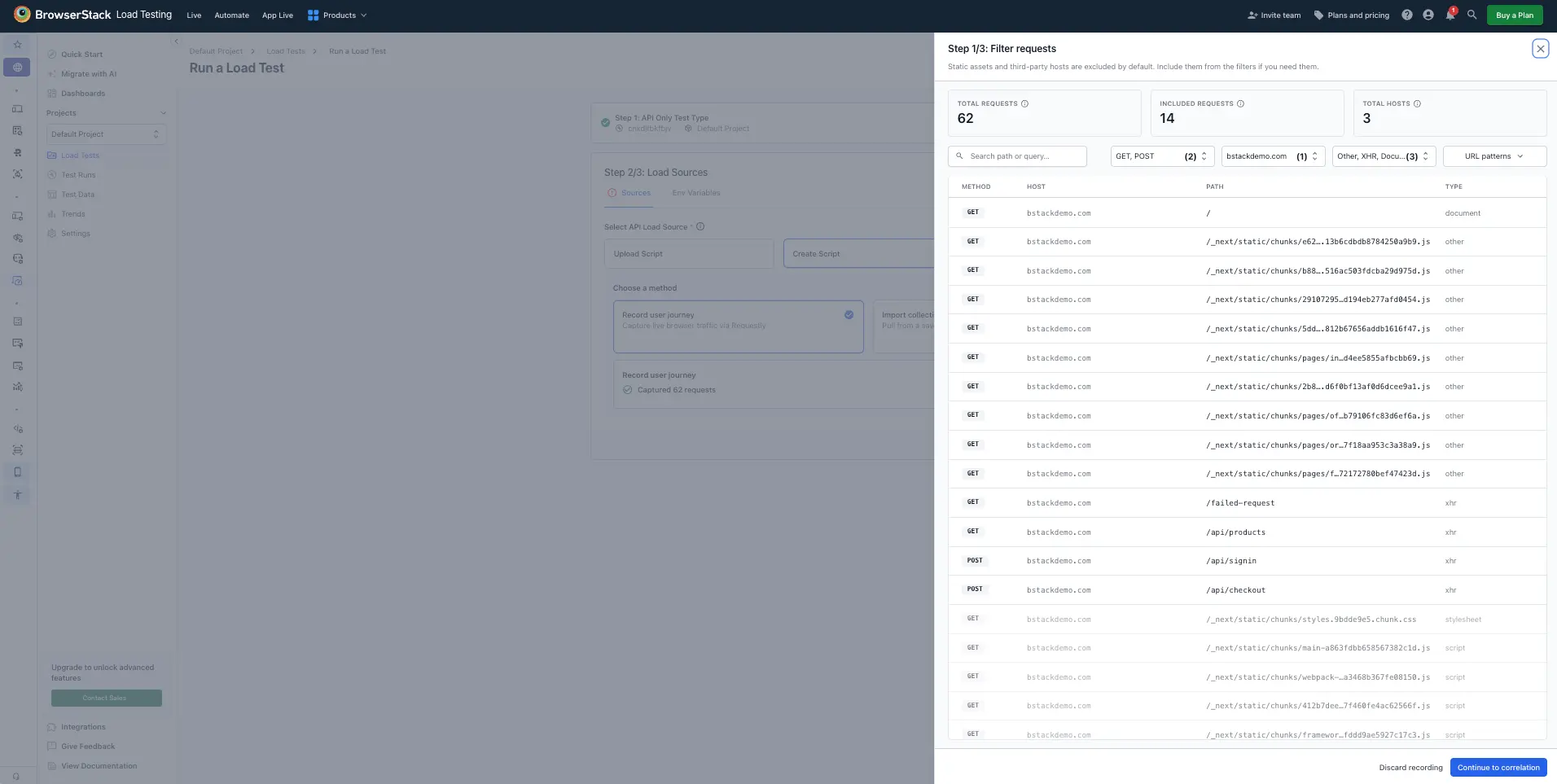This screenshot has height=784, width=1557.
Task: Click the Import collection method card
Action: coord(903,326)
